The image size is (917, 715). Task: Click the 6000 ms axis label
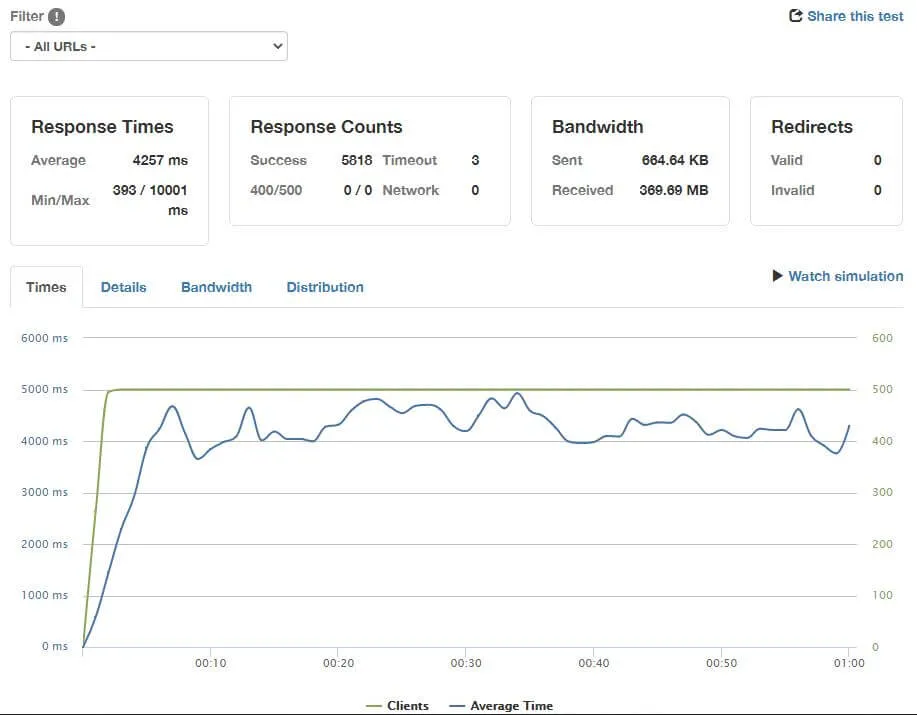point(44,338)
